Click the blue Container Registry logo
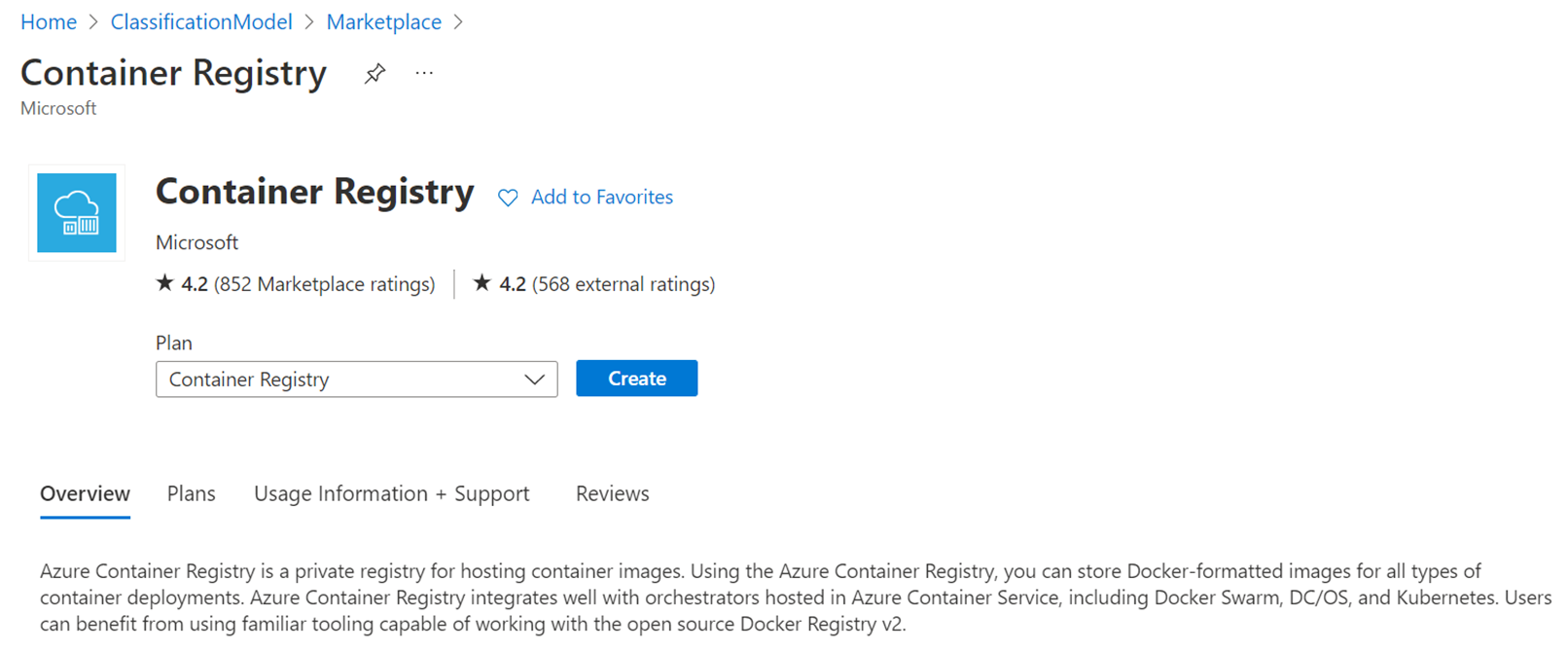The height and width of the screenshot is (652, 1568). point(77,213)
